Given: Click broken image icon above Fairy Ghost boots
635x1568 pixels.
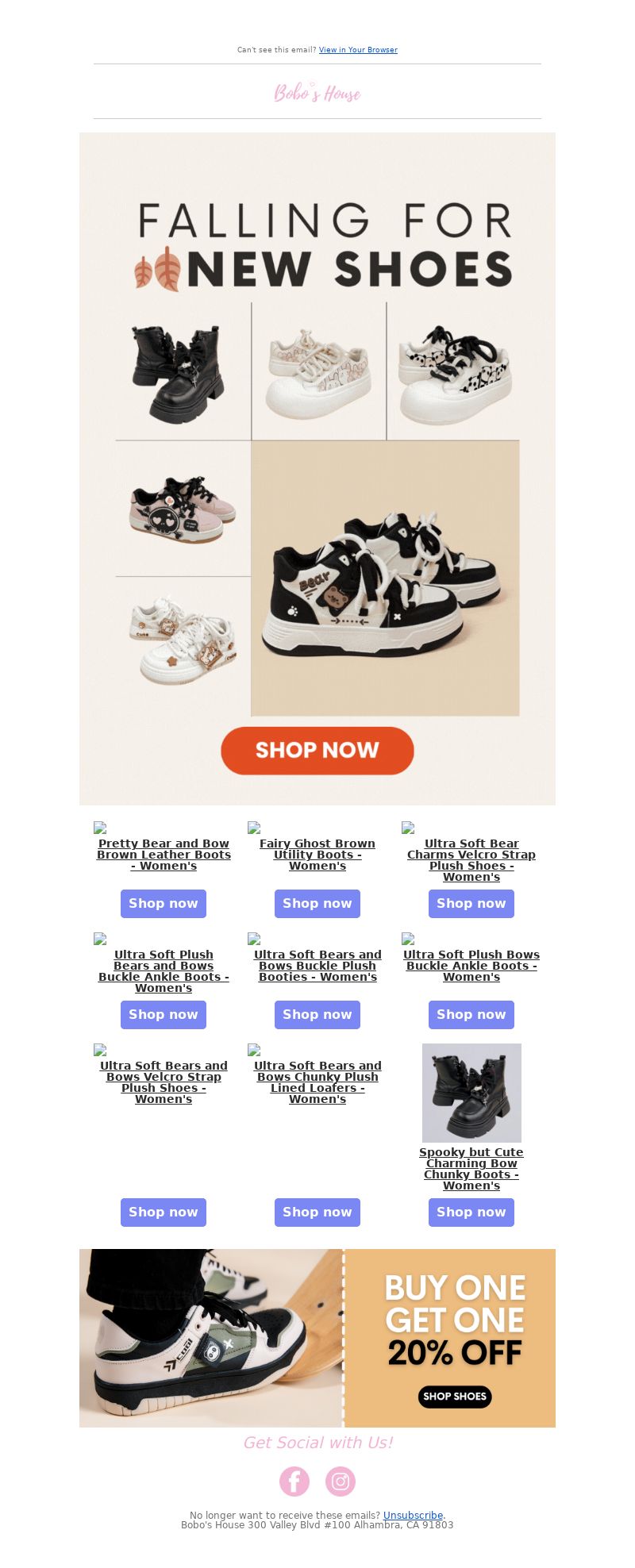Looking at the screenshot, I should point(254,828).
